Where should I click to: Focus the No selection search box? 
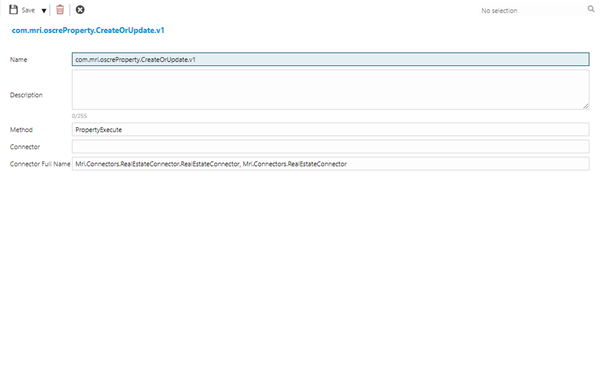click(532, 10)
